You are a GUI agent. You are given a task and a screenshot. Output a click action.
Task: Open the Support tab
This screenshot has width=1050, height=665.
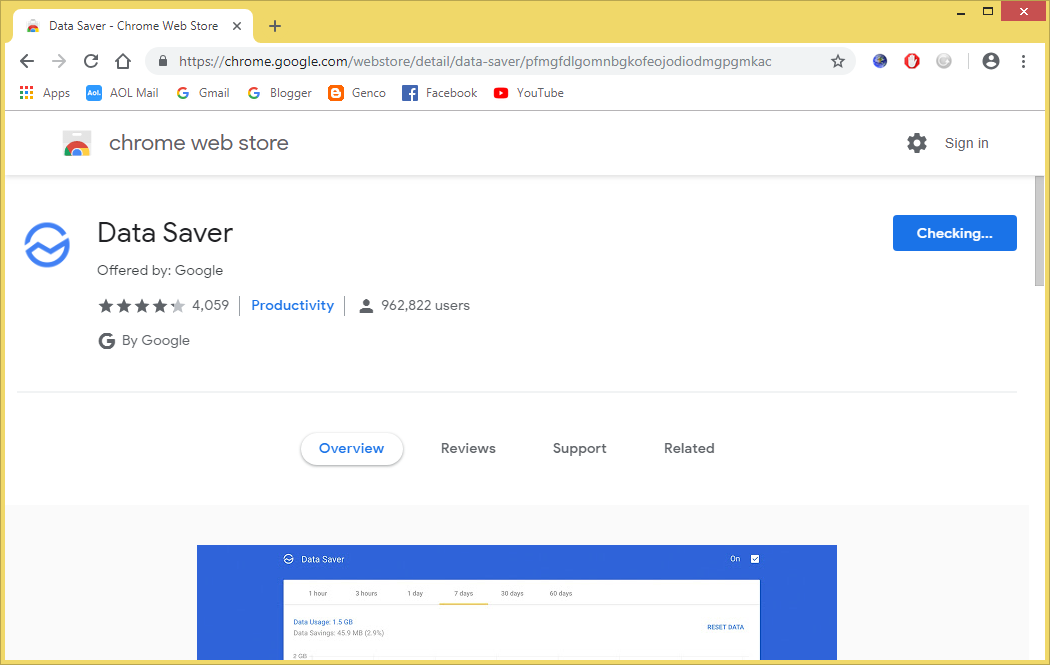click(x=579, y=448)
